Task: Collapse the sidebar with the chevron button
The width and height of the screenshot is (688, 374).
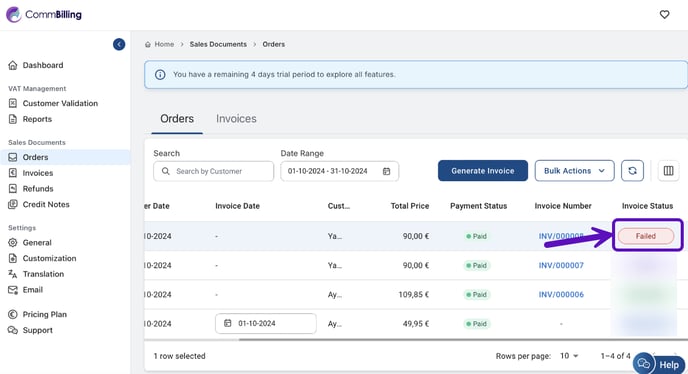Action: click(x=119, y=44)
